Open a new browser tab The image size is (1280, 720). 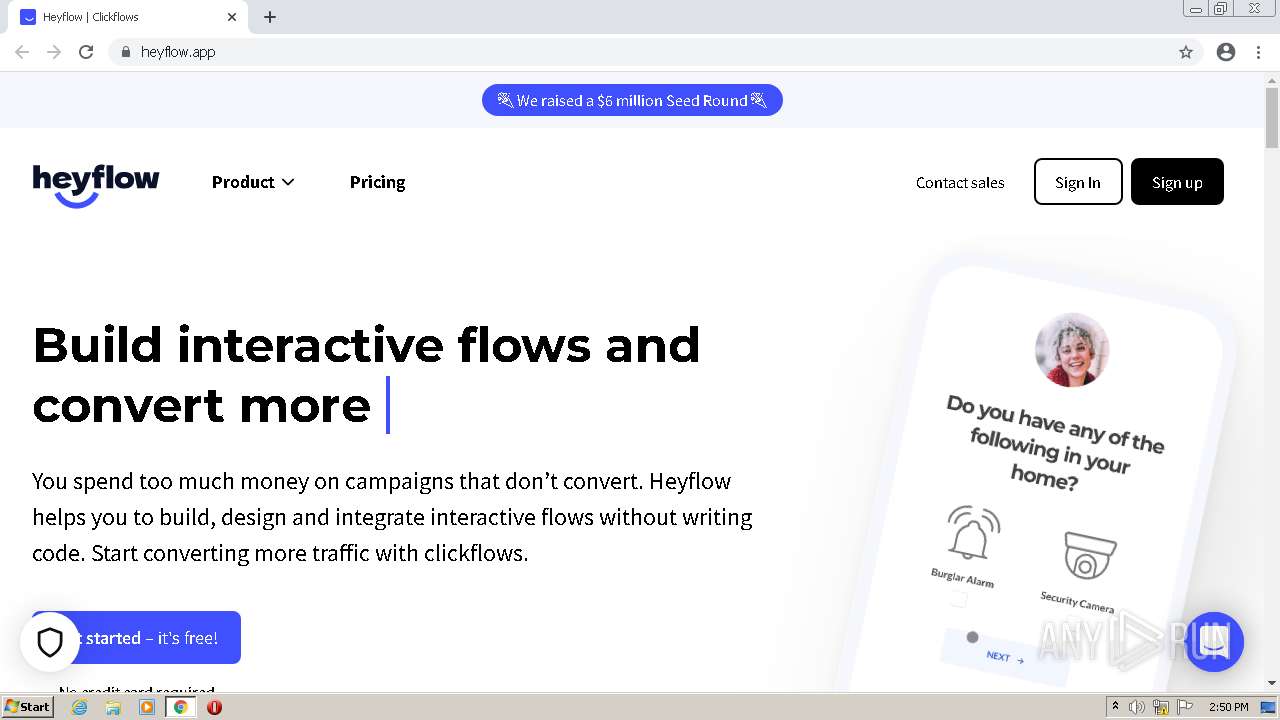[x=270, y=17]
